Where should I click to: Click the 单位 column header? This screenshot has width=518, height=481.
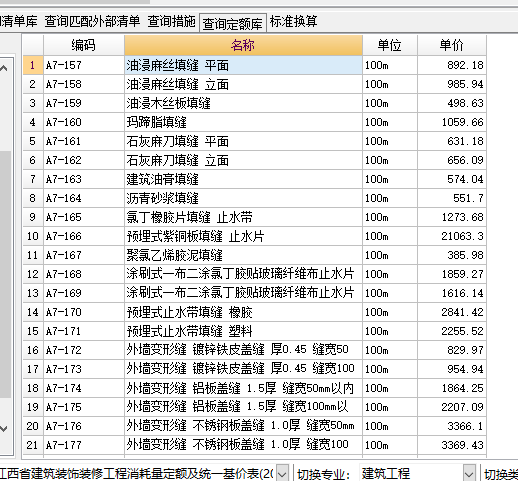click(389, 45)
